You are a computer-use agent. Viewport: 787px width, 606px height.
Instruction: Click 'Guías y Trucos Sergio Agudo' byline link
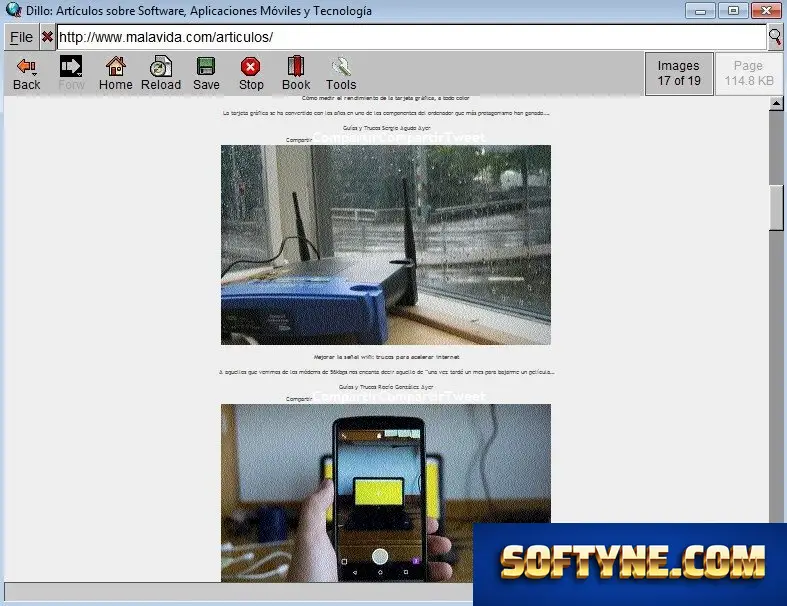point(386,128)
